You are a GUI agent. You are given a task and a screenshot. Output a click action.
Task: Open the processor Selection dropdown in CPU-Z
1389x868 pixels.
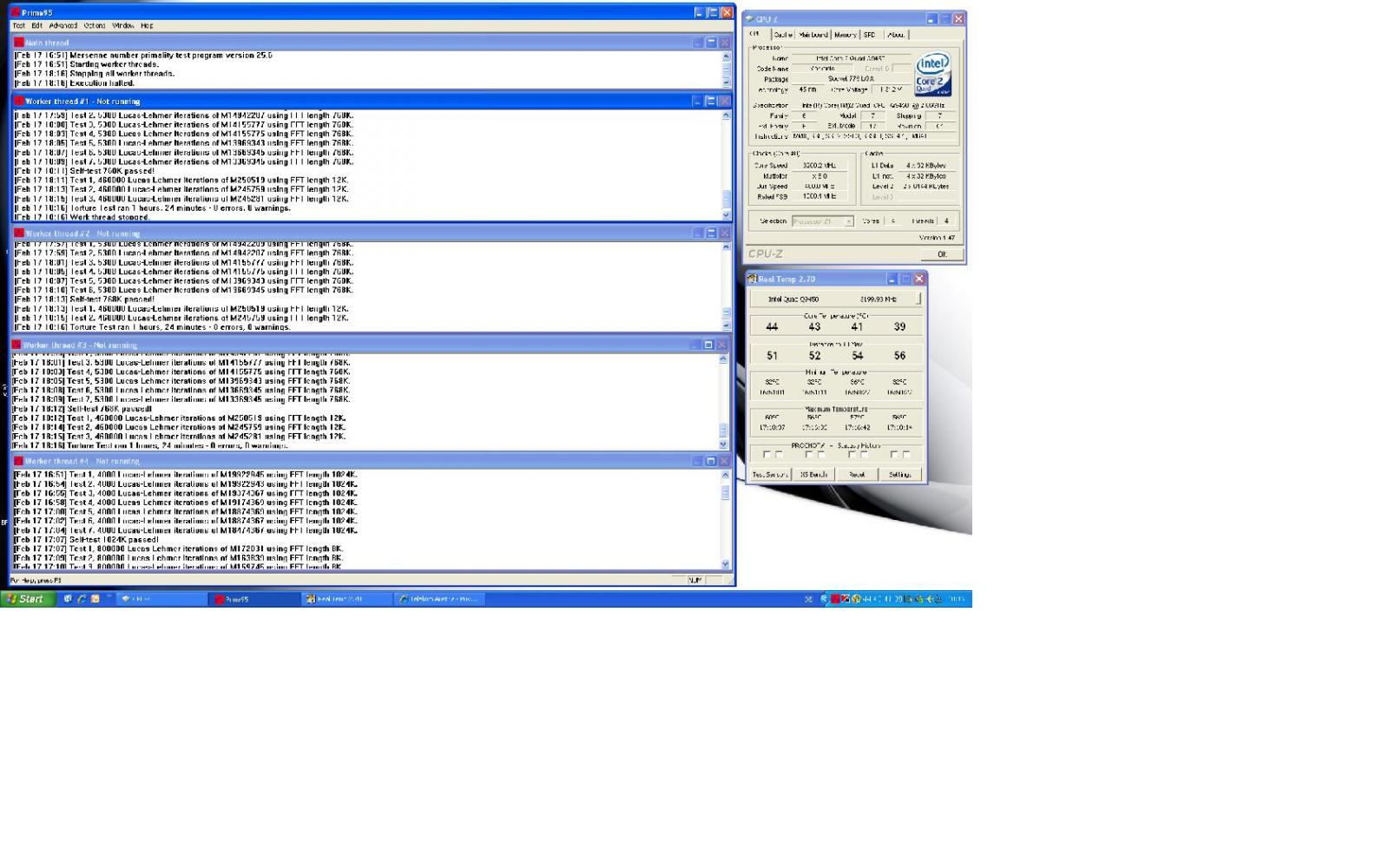822,221
